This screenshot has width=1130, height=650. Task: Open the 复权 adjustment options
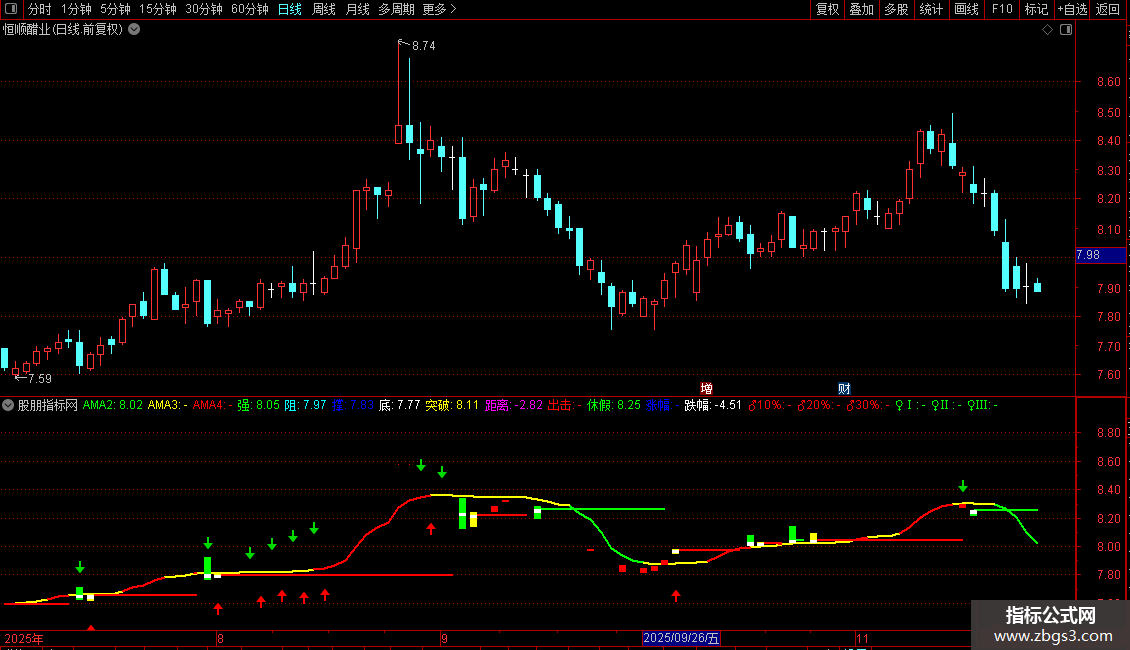click(x=827, y=9)
